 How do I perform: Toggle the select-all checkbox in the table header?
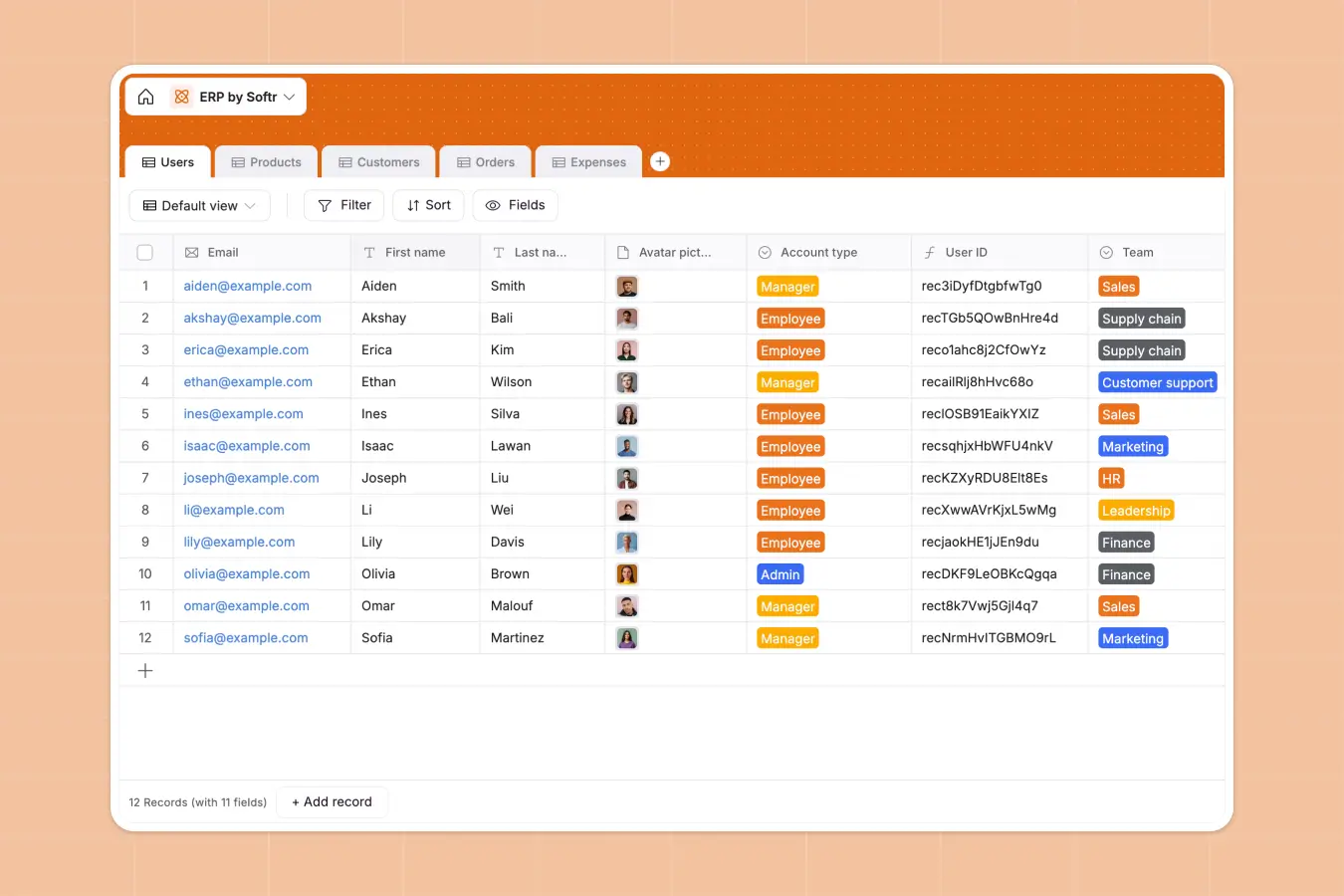point(144,252)
